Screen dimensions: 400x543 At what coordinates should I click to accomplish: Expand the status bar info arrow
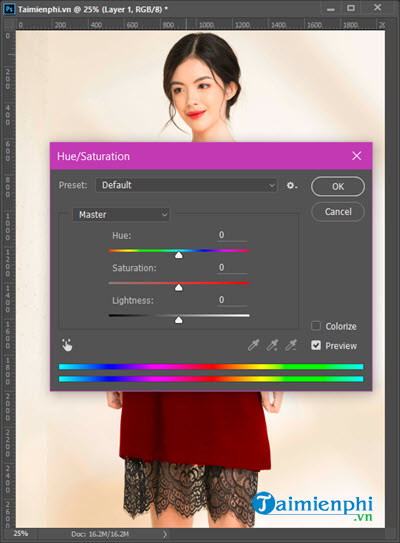click(x=165, y=534)
